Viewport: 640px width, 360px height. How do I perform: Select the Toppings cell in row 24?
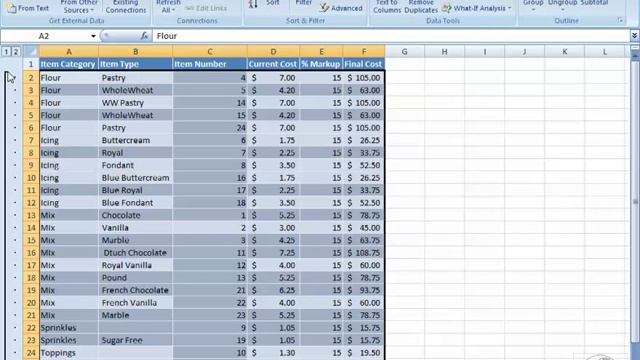pyautogui.click(x=69, y=353)
